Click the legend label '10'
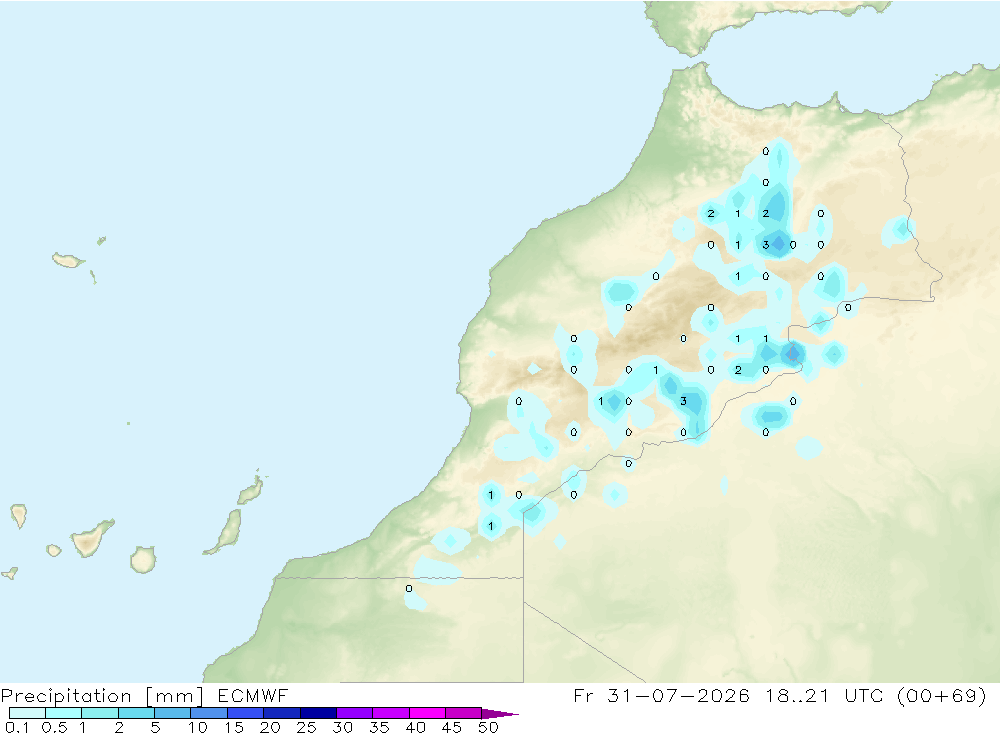Viewport: 1000px width, 733px height. 198,727
